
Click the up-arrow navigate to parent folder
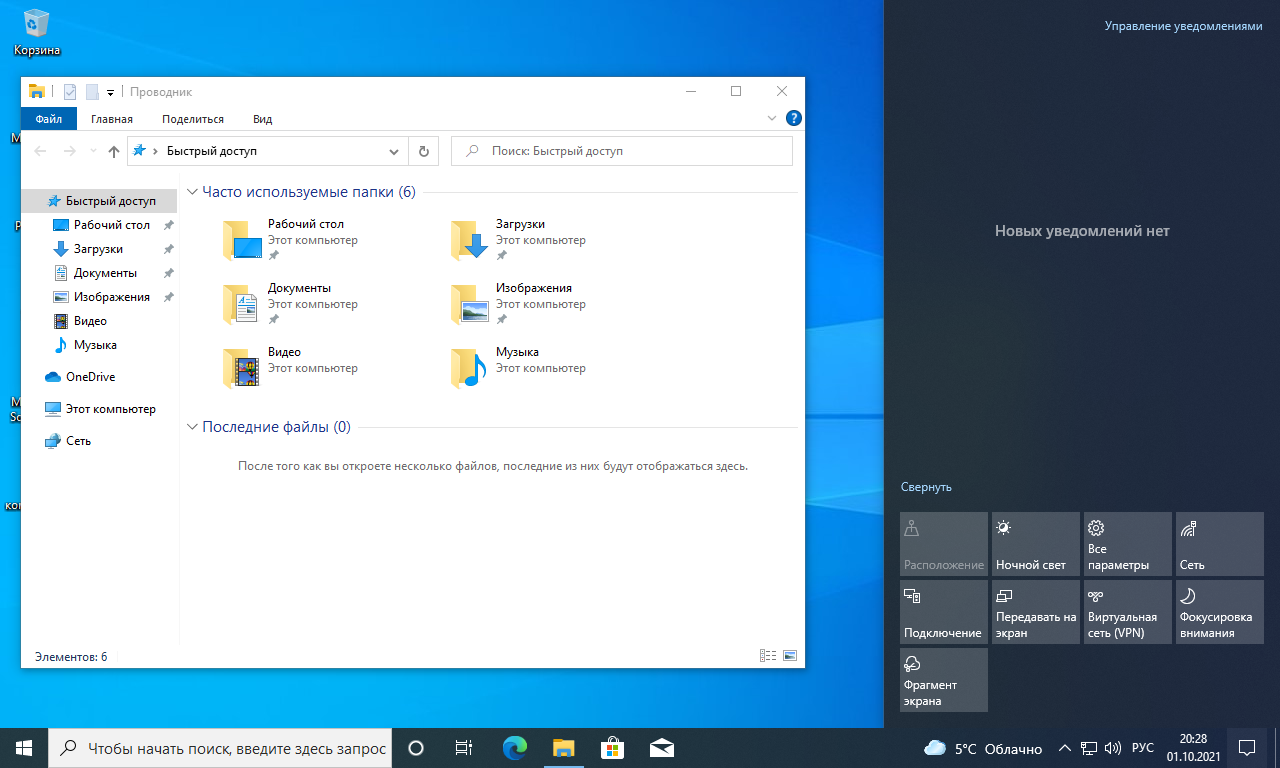pos(114,151)
